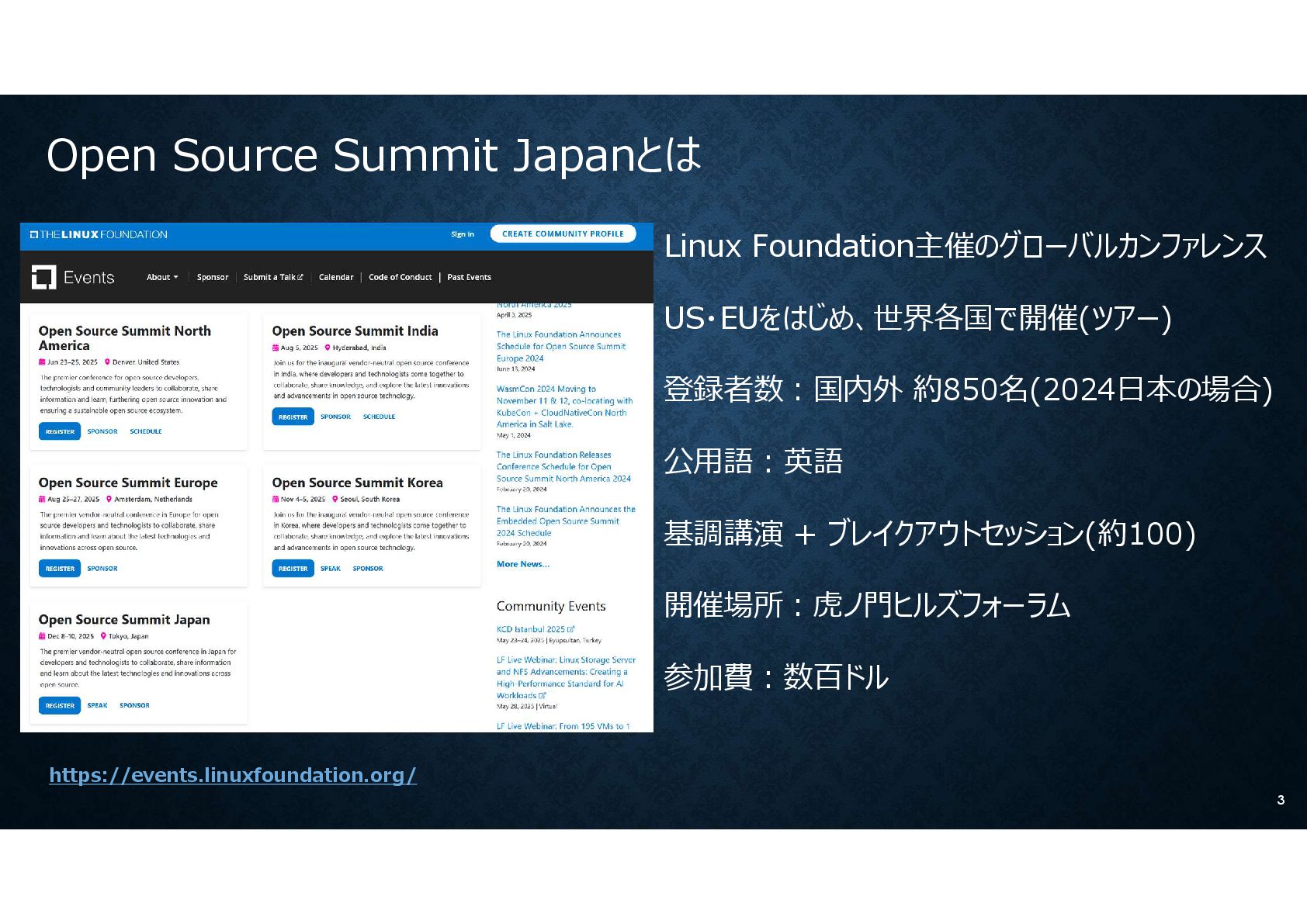Open the Calendar menu item

pyautogui.click(x=336, y=277)
